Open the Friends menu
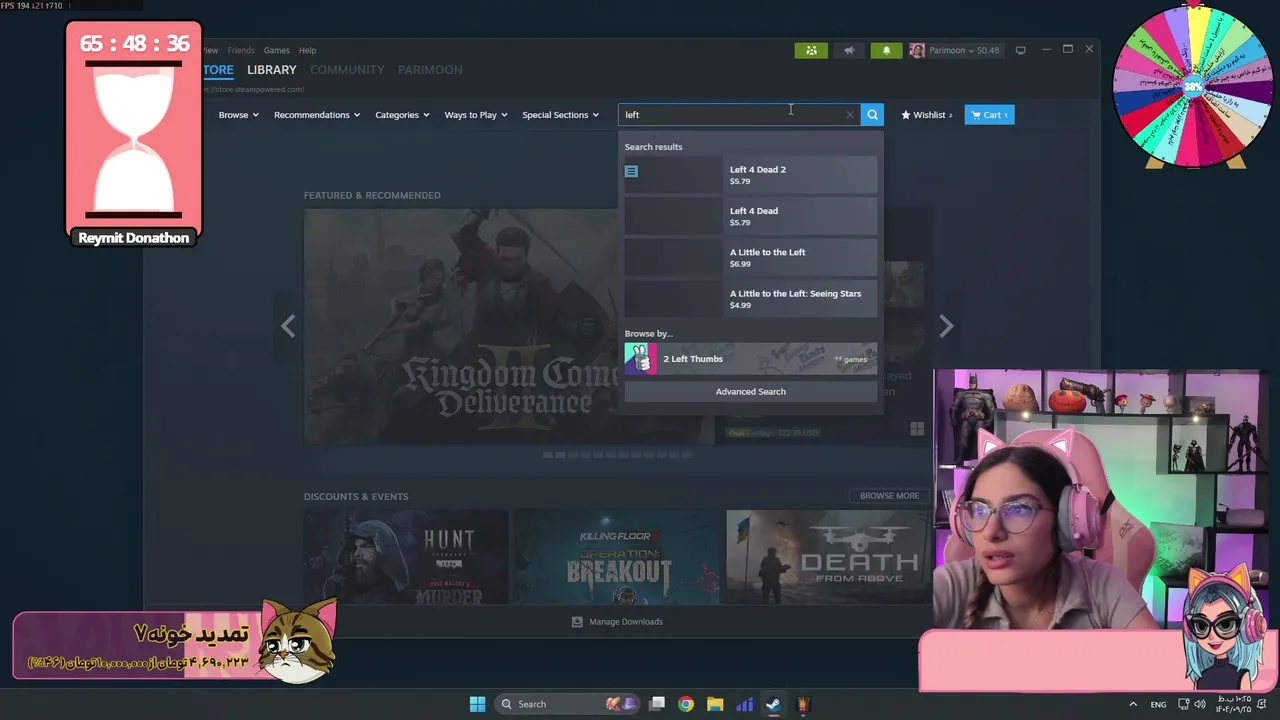 click(x=241, y=50)
